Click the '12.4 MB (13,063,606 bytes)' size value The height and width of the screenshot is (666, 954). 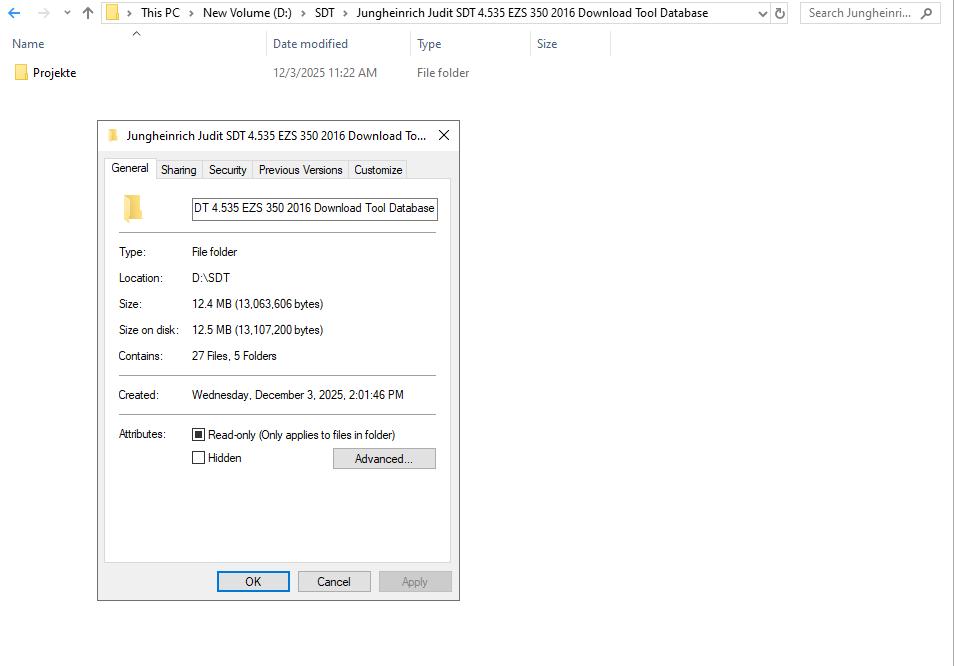257,304
